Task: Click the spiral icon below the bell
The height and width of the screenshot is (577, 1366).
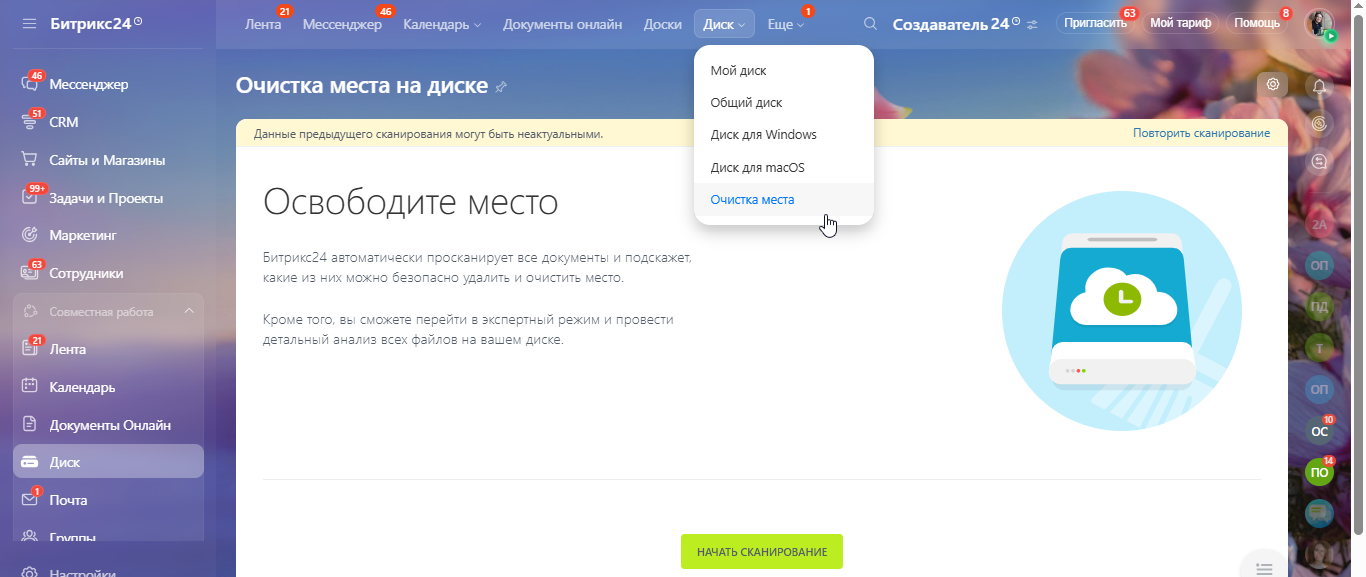Action: tap(1320, 124)
